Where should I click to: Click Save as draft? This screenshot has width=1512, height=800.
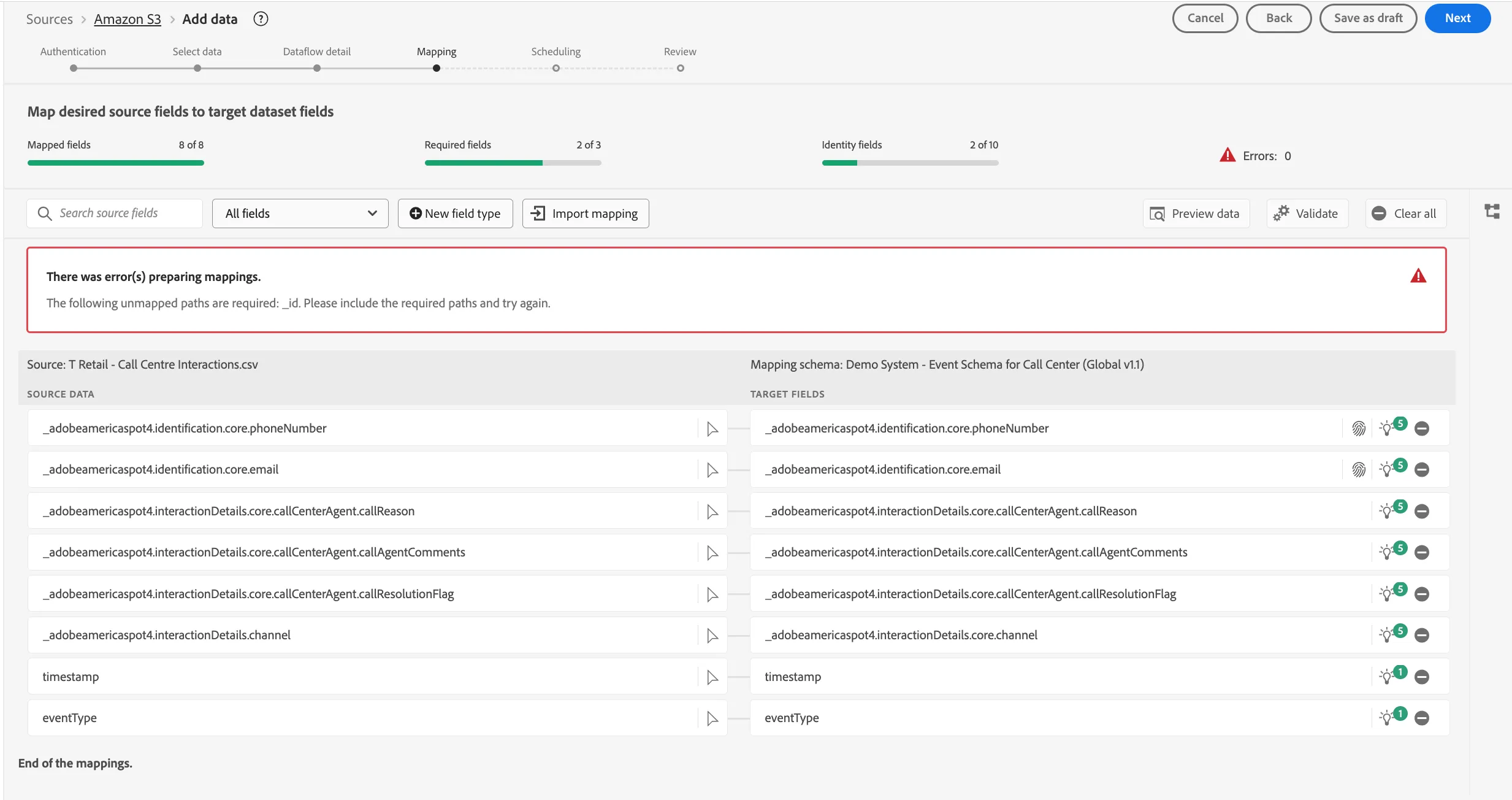pyautogui.click(x=1368, y=18)
